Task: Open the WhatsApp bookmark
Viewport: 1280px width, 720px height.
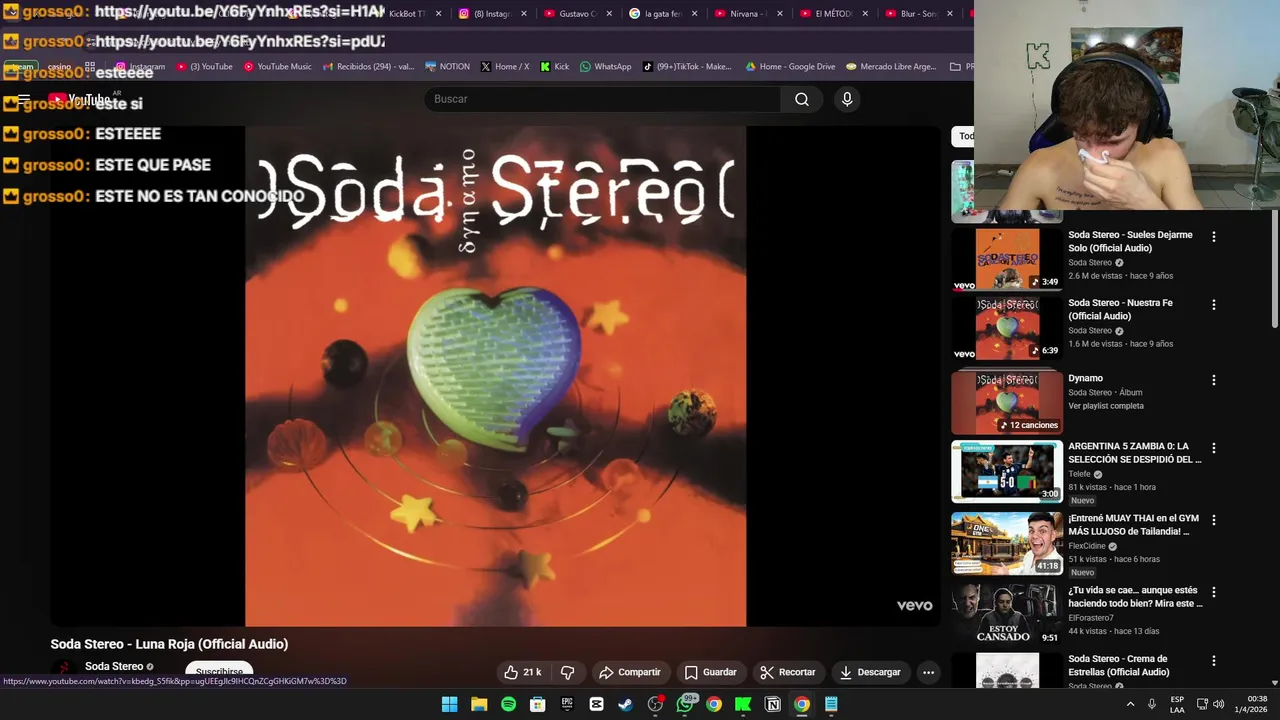Action: (x=605, y=67)
